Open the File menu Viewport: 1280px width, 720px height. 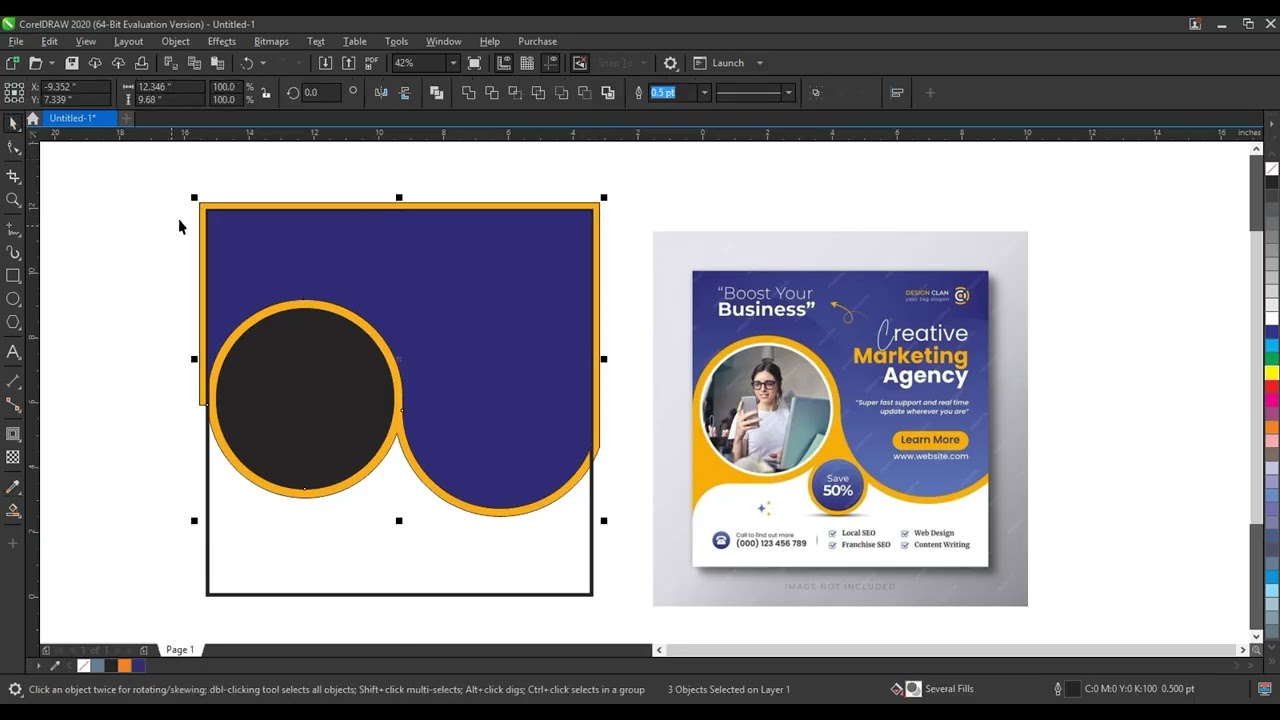click(x=16, y=41)
